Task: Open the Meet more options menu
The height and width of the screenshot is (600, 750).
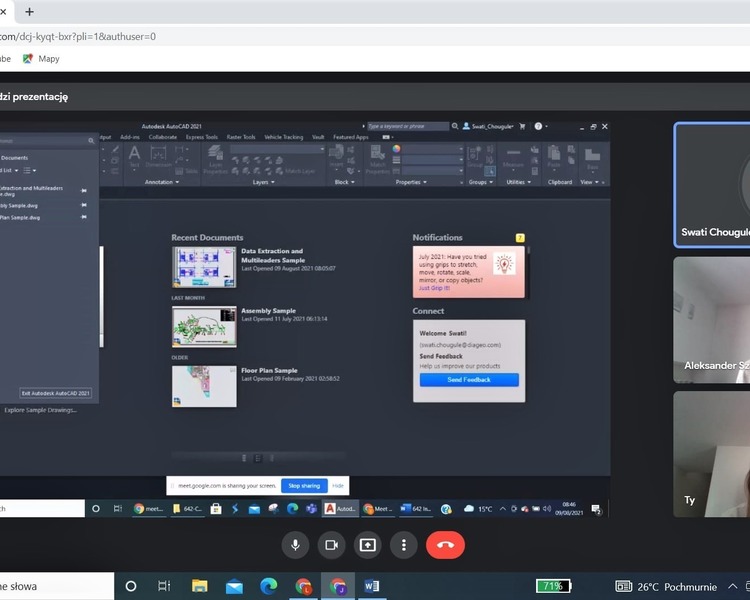Action: click(x=403, y=545)
